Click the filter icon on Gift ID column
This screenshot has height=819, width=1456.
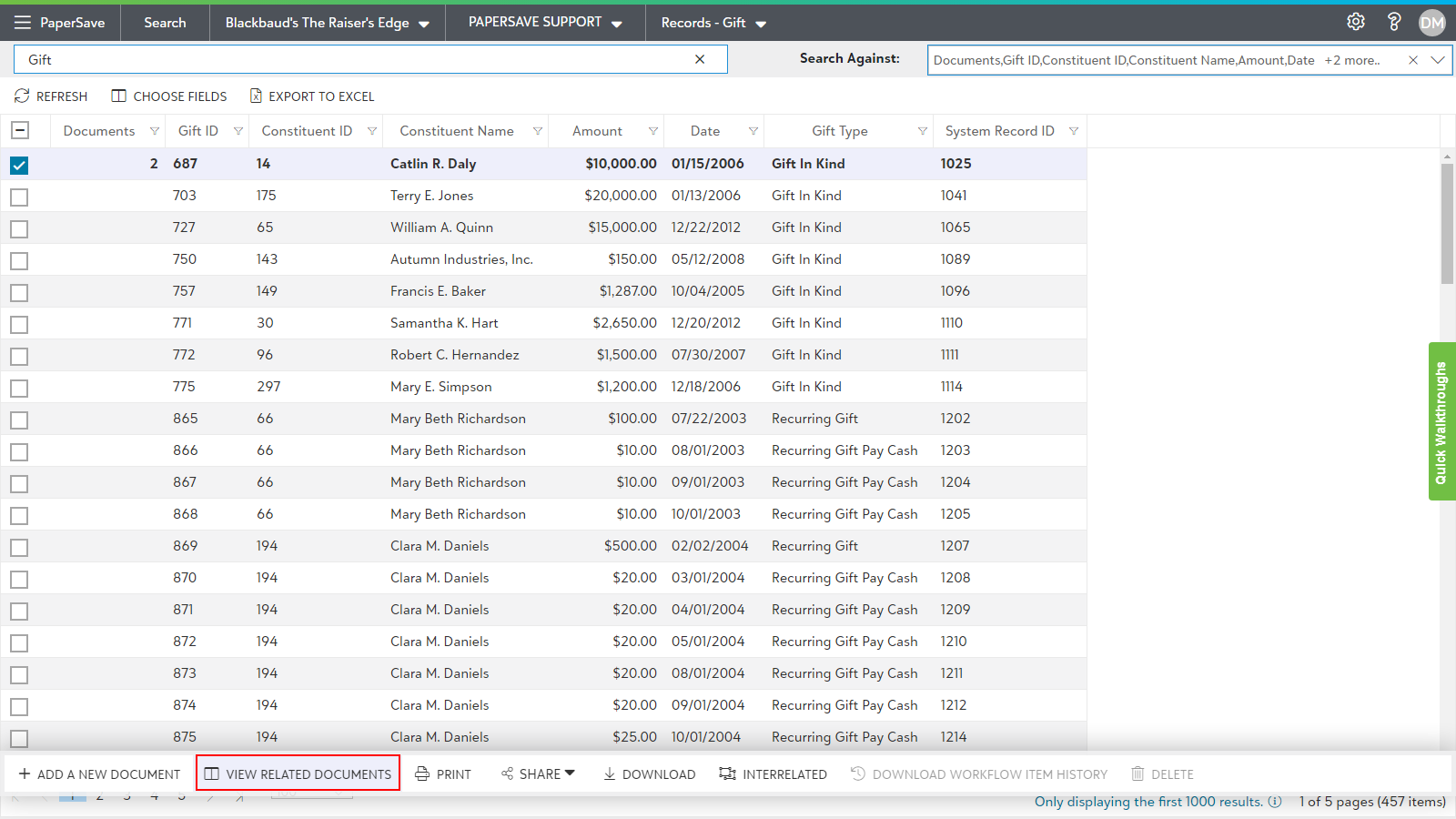tap(238, 131)
